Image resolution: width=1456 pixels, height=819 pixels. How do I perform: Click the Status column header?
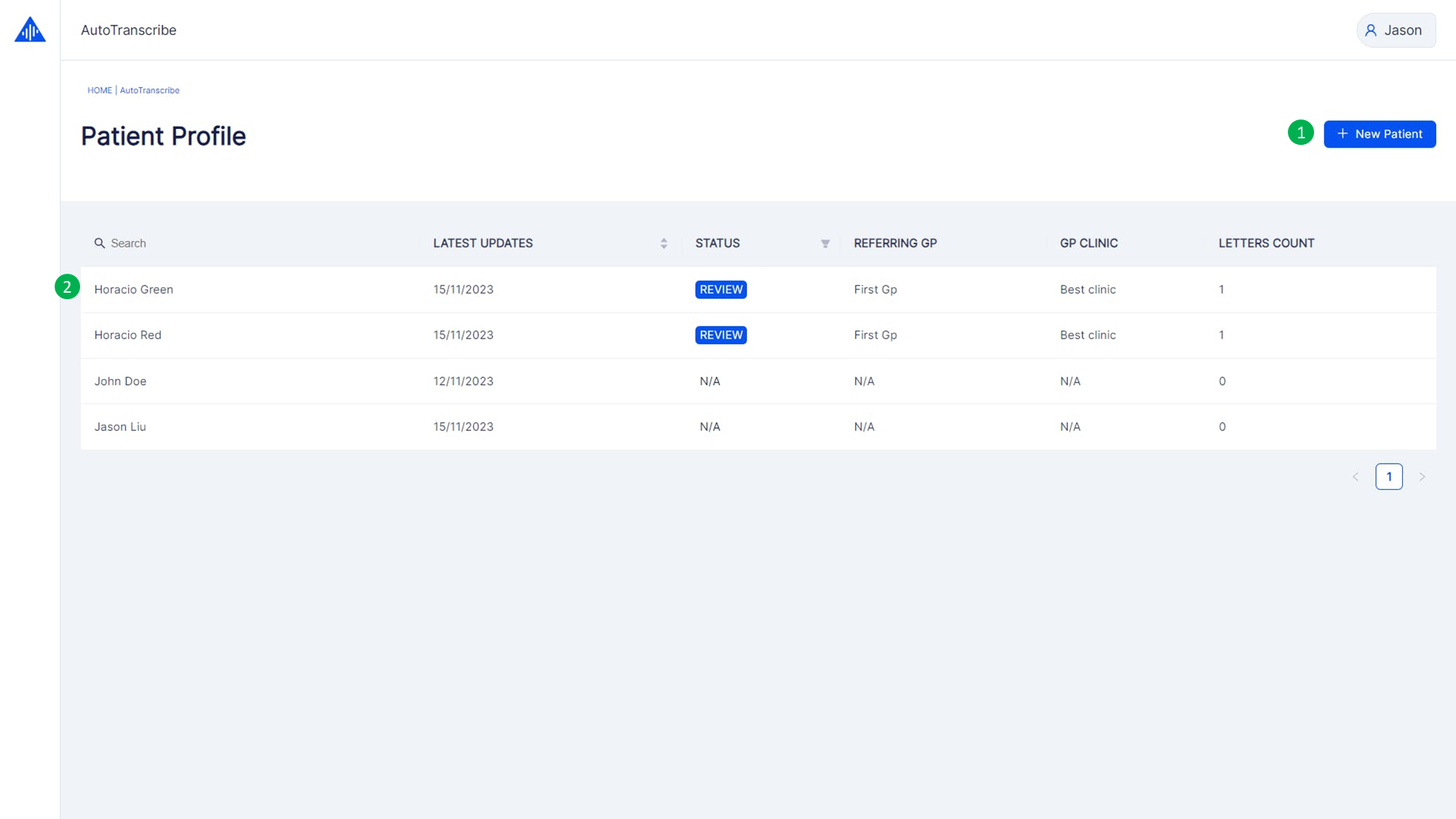coord(717,243)
